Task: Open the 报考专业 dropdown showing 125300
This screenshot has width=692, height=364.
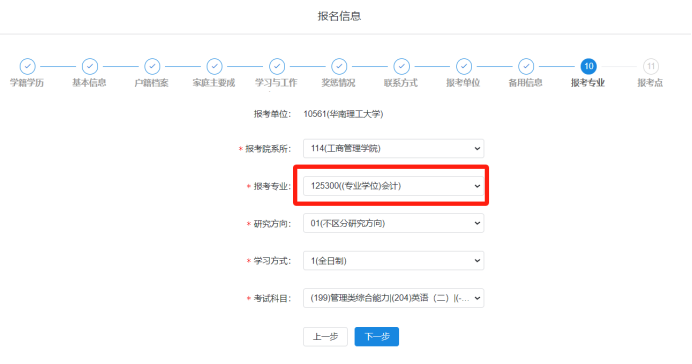Action: (x=393, y=186)
